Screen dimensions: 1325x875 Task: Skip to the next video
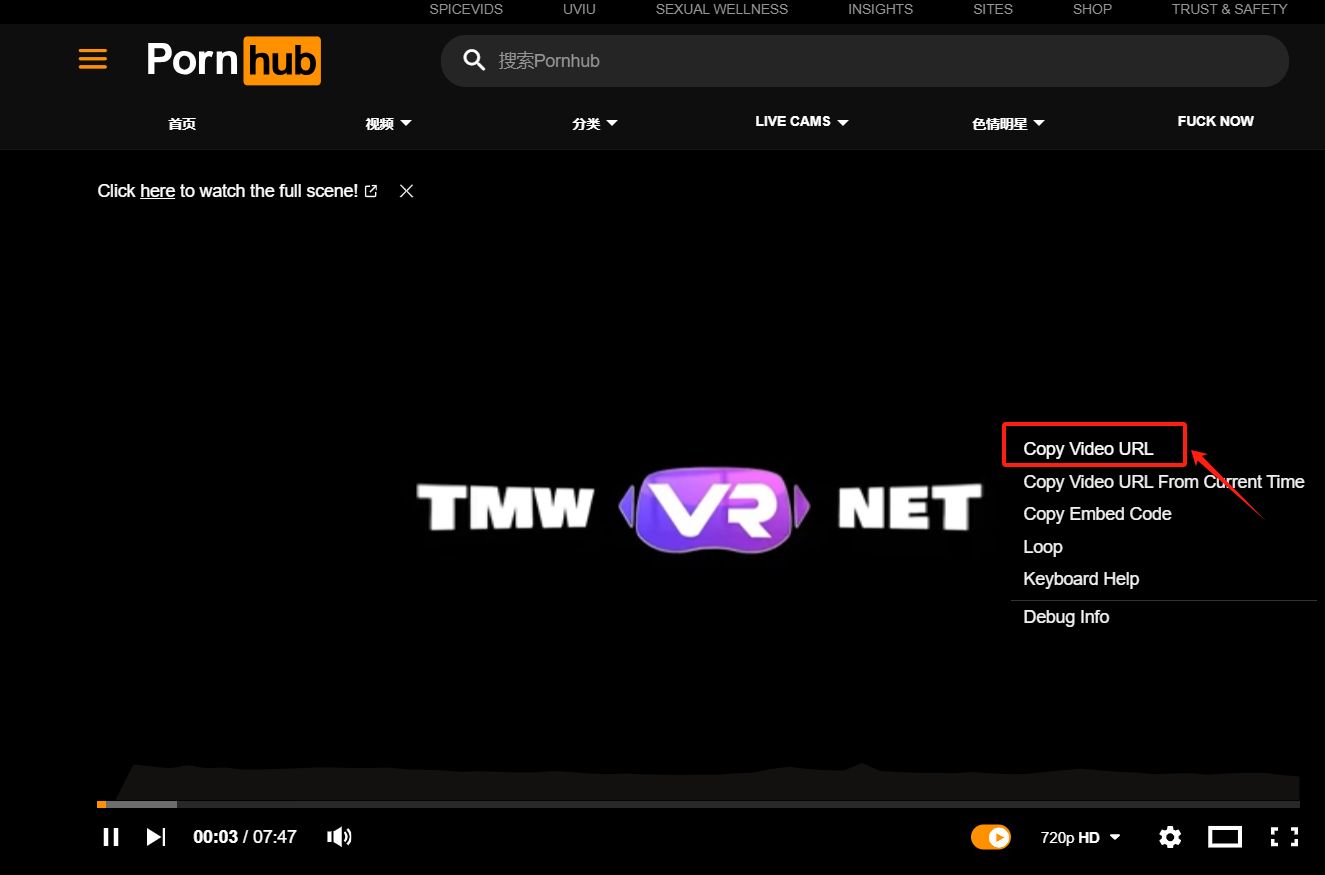coord(155,837)
